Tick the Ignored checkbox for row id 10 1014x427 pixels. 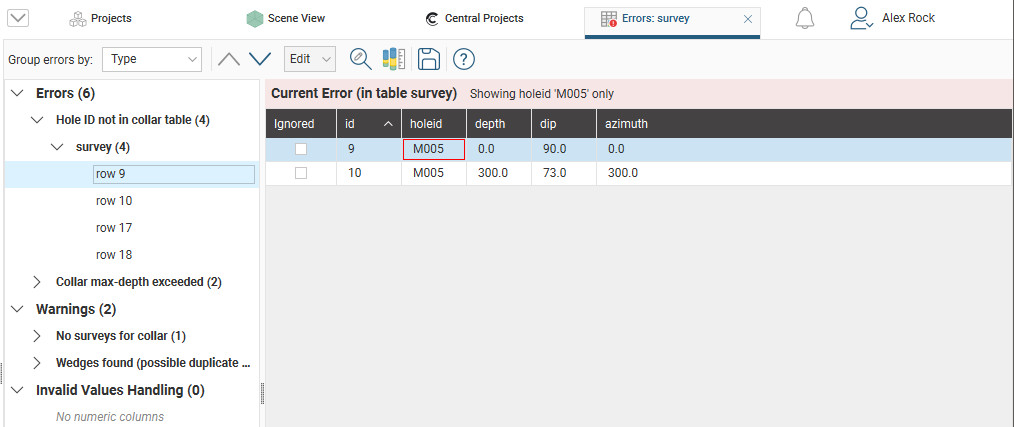coord(301,173)
